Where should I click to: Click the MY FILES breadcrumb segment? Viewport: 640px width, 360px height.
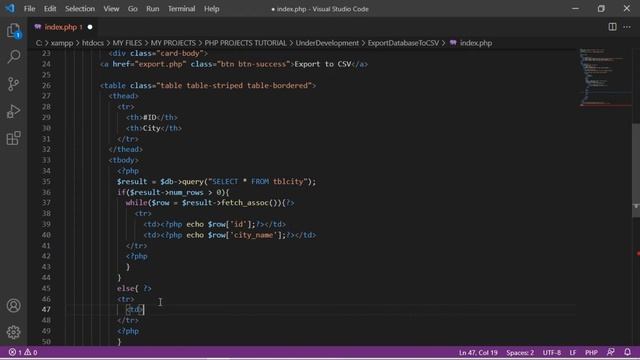coord(127,43)
